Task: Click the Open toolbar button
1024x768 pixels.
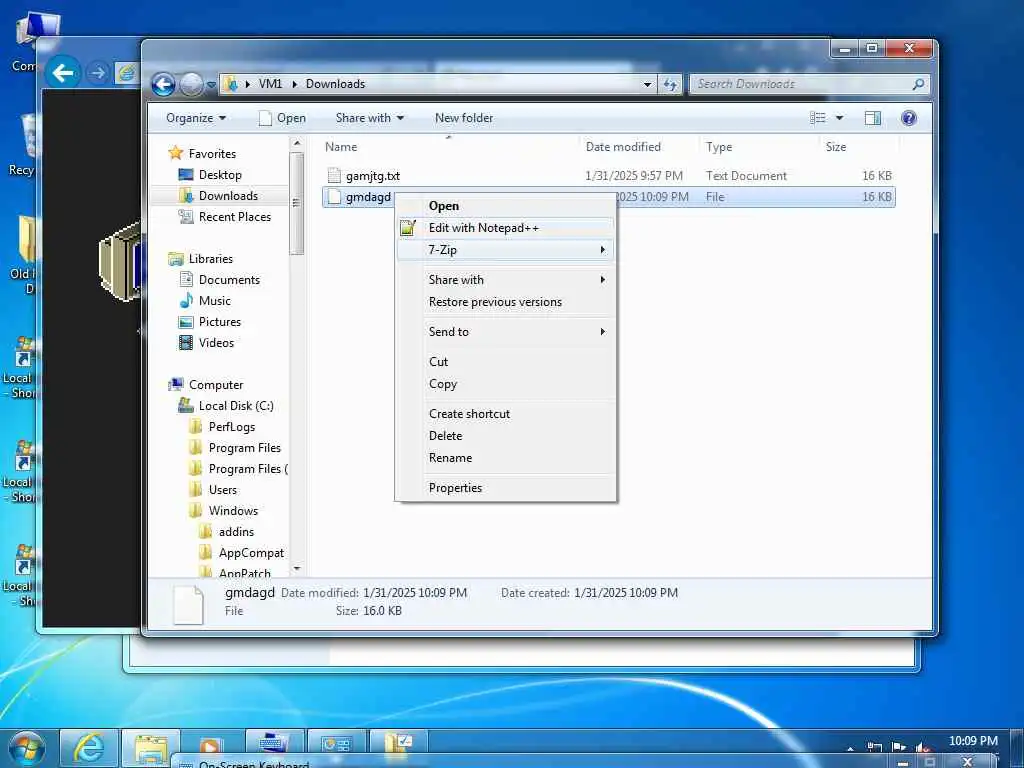Action: [x=282, y=118]
